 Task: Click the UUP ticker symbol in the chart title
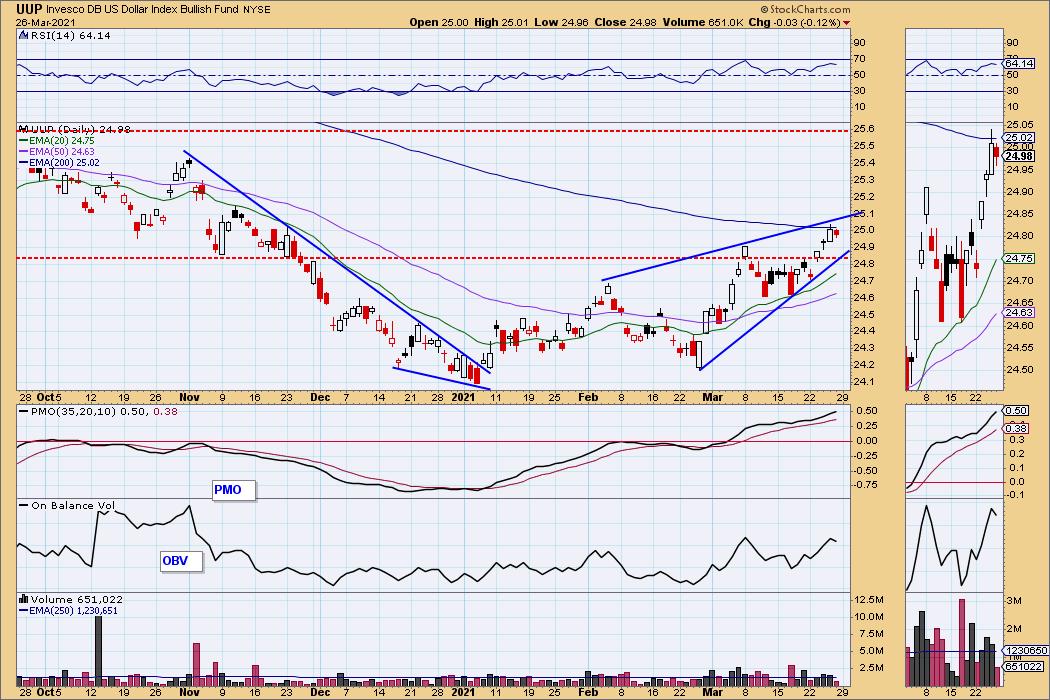pos(29,9)
